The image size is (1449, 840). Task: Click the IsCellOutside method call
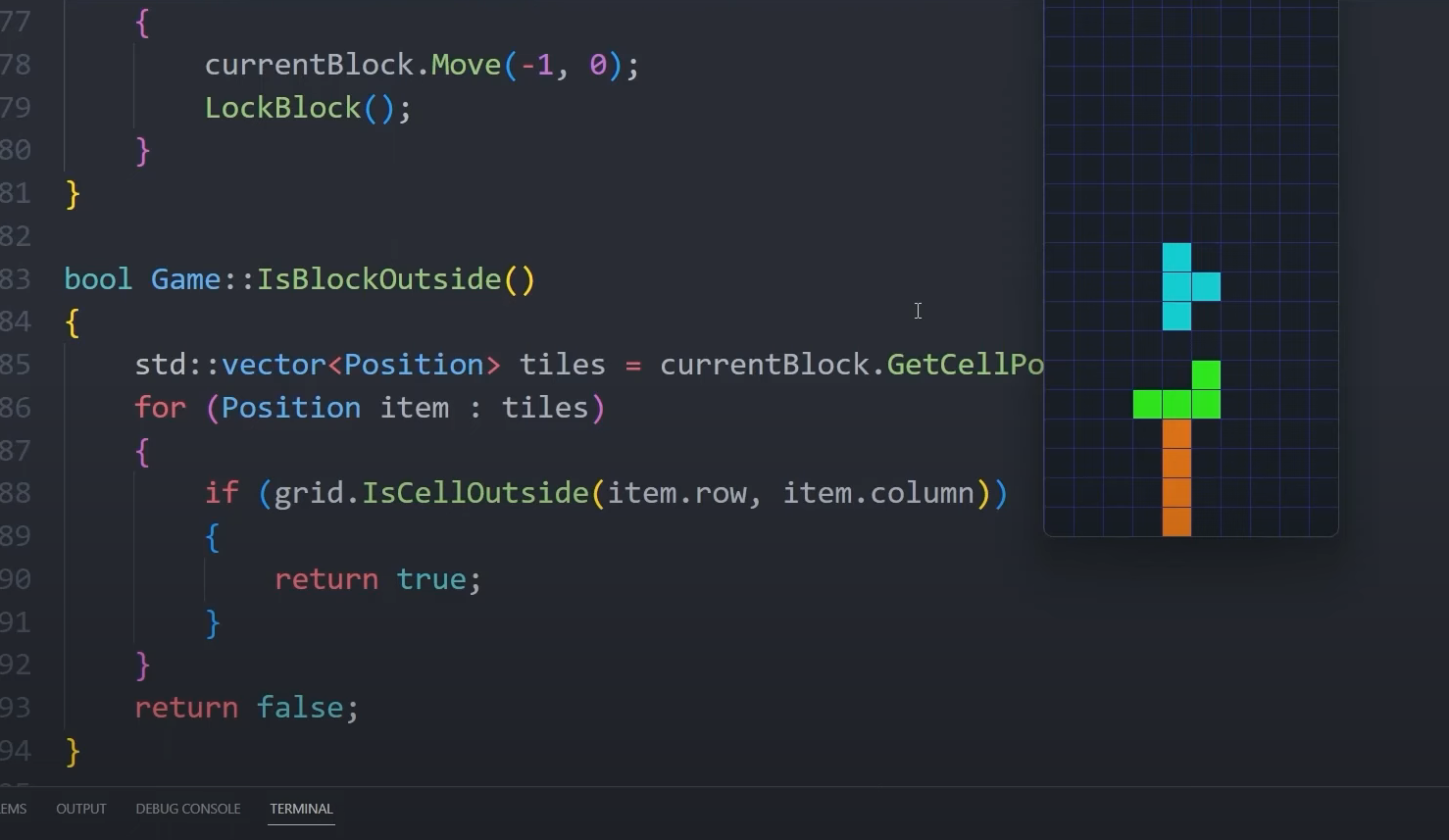coord(475,493)
